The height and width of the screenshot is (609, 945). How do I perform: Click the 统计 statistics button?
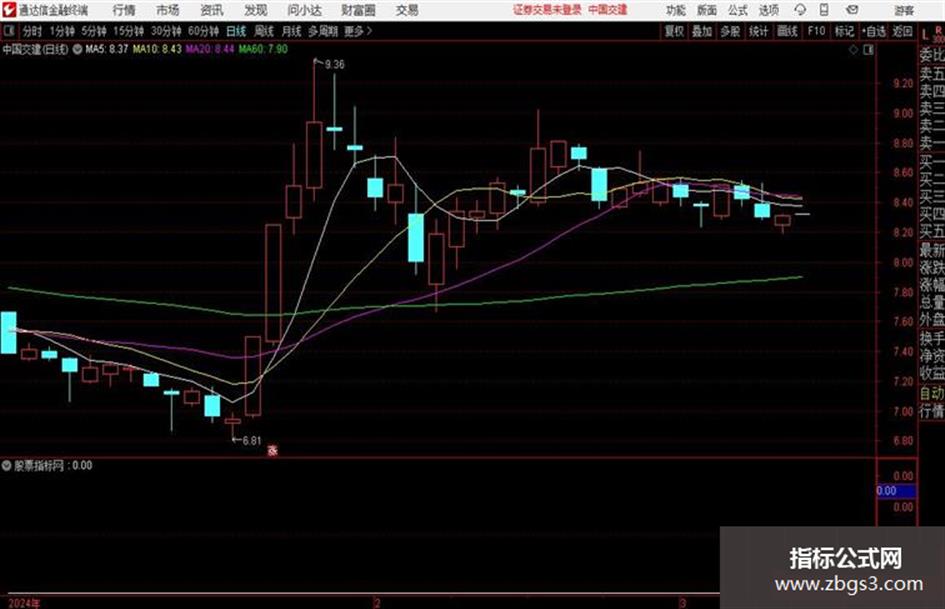(759, 31)
